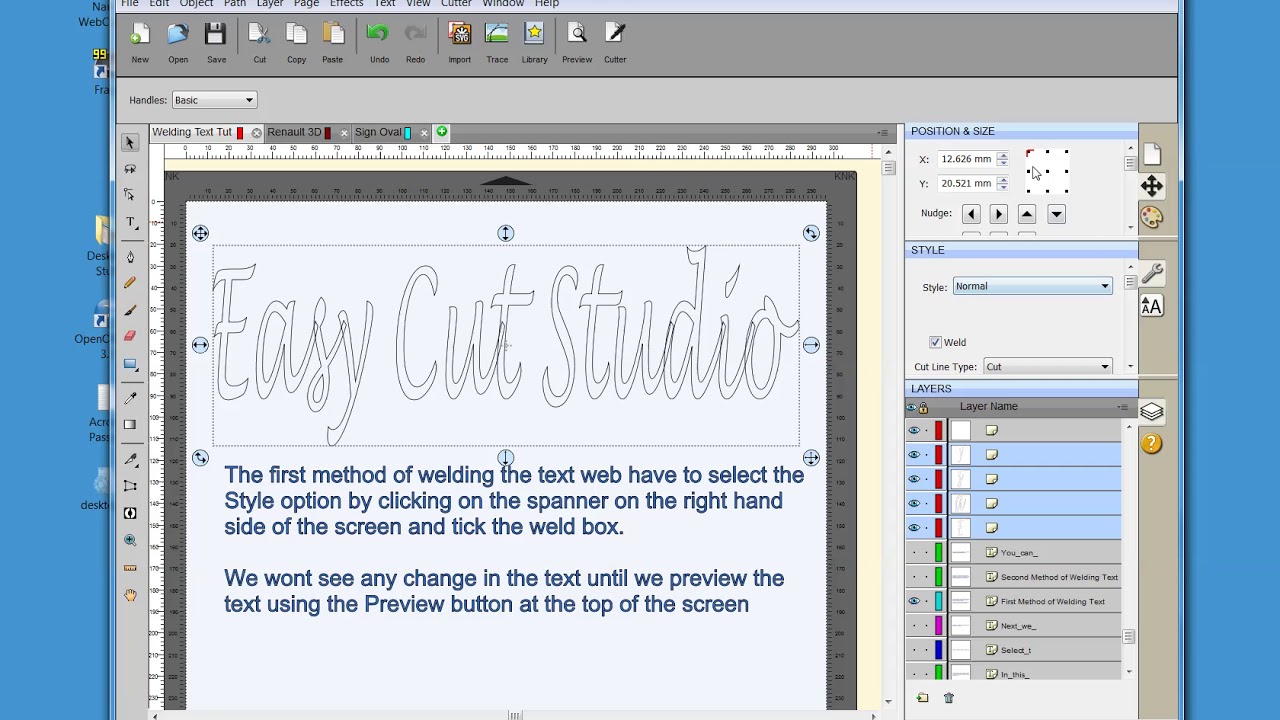This screenshot has height=720, width=1280.
Task: Undo the last action
Action: [379, 43]
